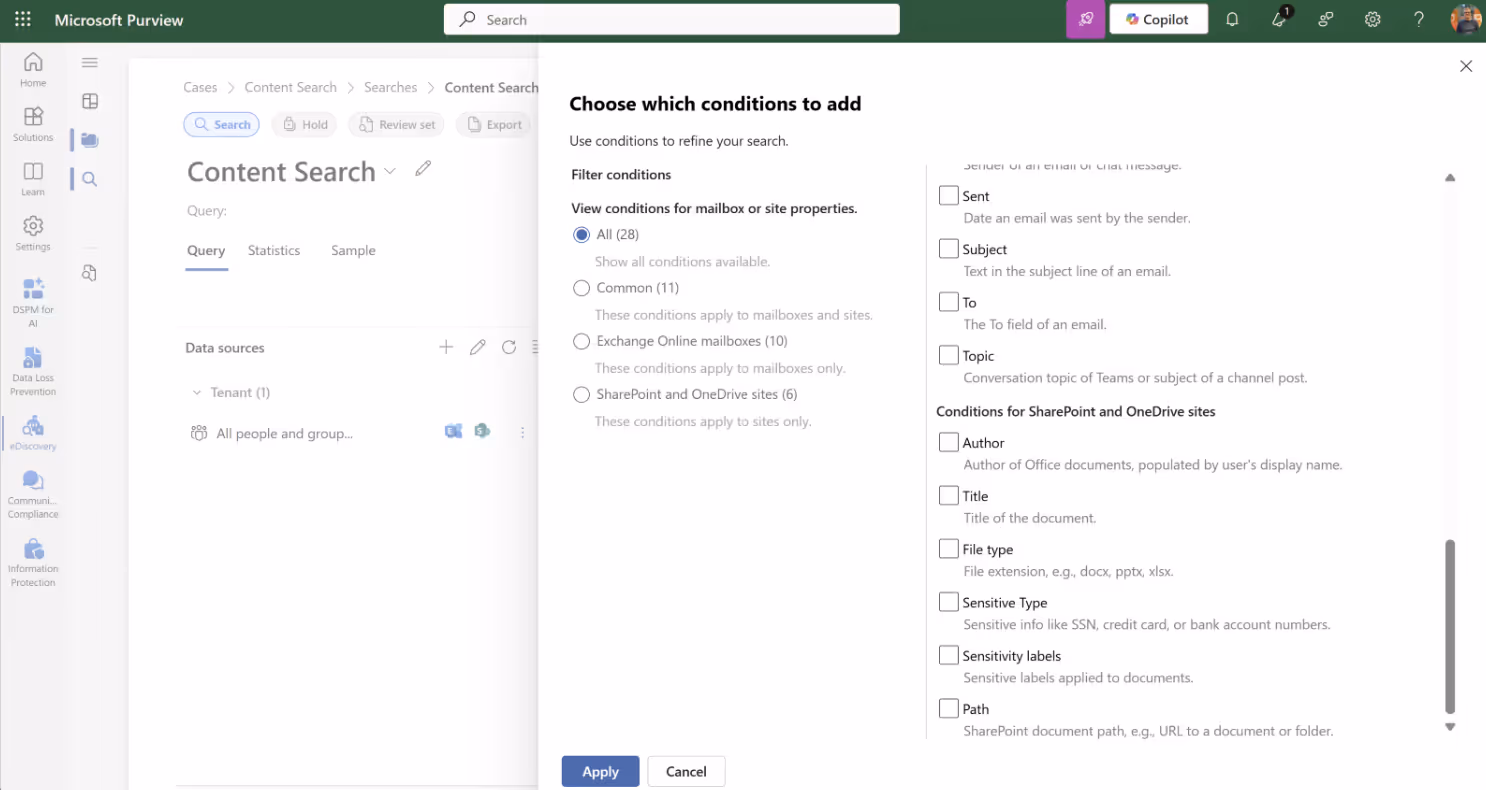Click the Apply button

[600, 771]
